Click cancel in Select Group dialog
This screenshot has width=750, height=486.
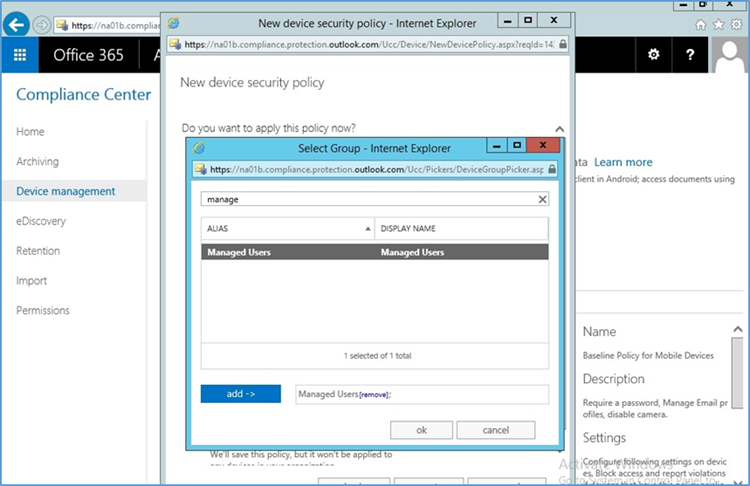pos(496,430)
